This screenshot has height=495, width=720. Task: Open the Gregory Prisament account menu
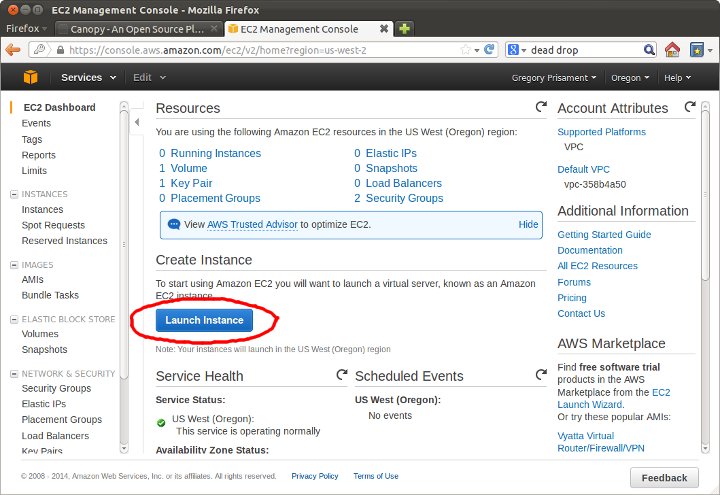tap(554, 78)
